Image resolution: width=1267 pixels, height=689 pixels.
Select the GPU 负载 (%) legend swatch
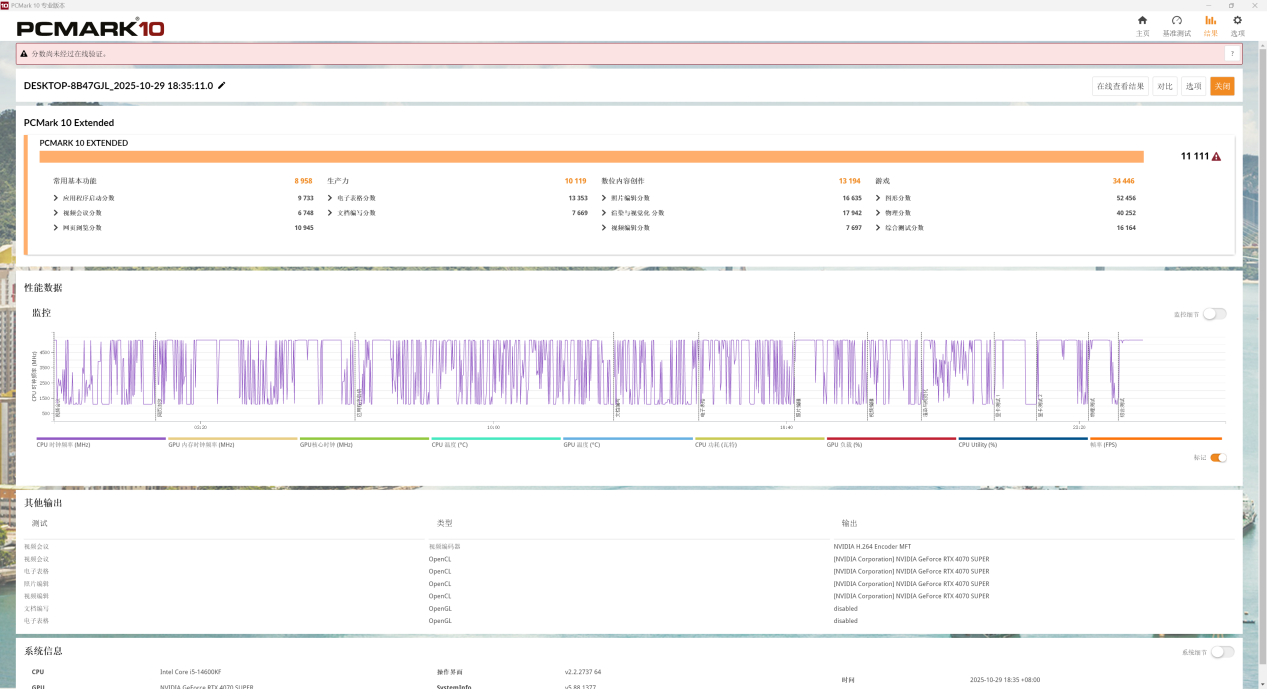pos(890,439)
